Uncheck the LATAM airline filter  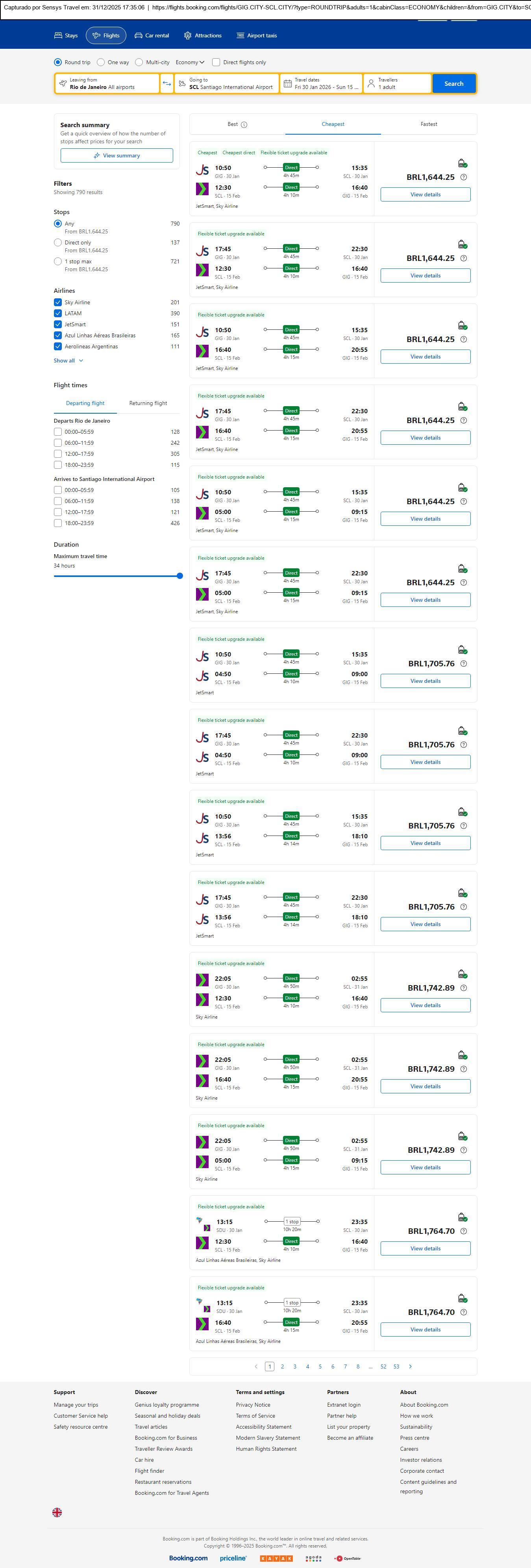tap(58, 313)
